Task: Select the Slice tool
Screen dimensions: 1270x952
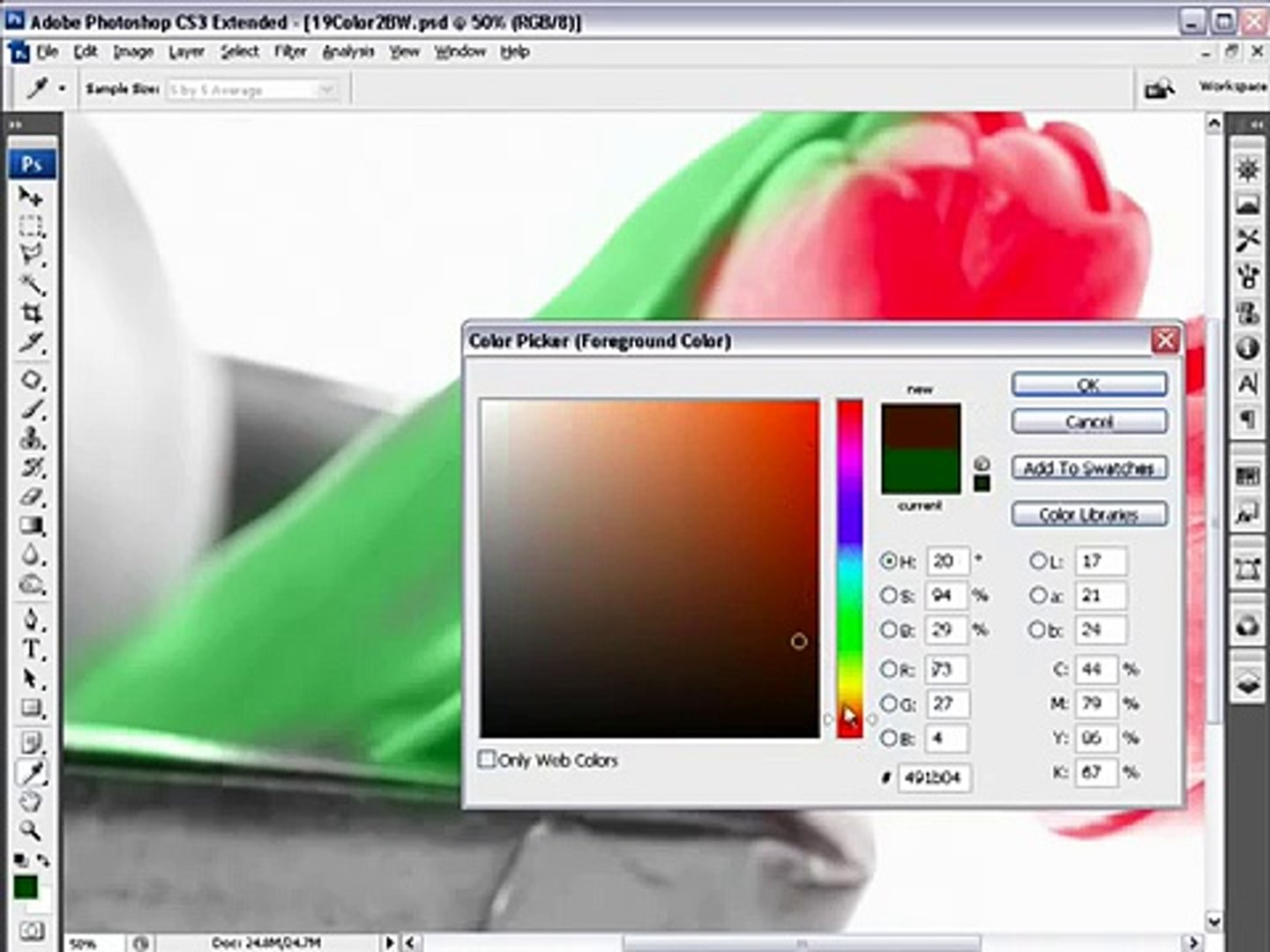Action: 31,342
